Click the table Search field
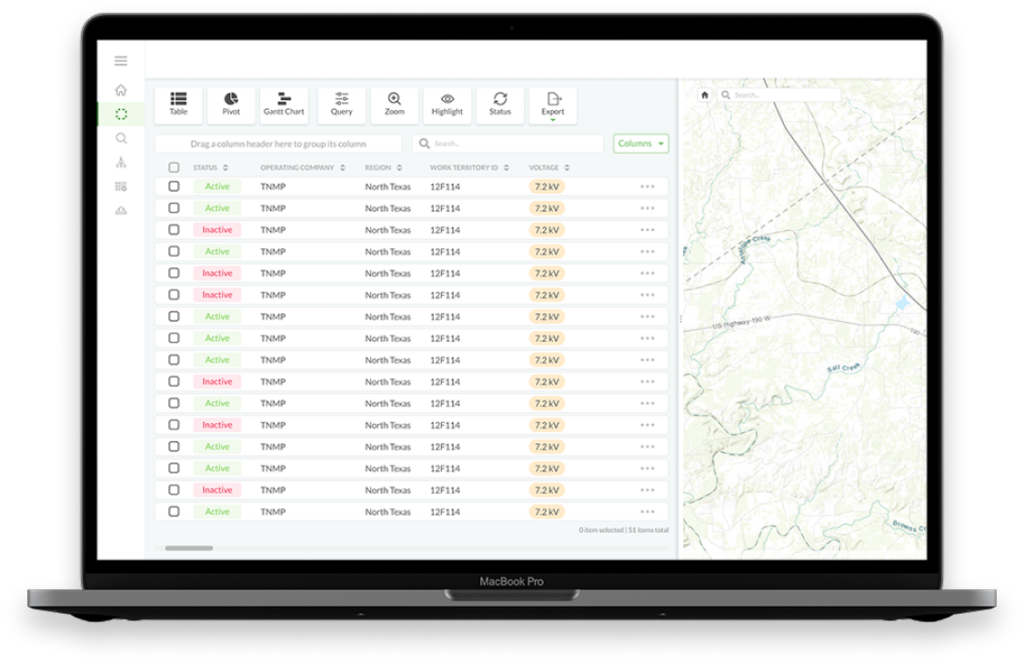 coord(508,144)
